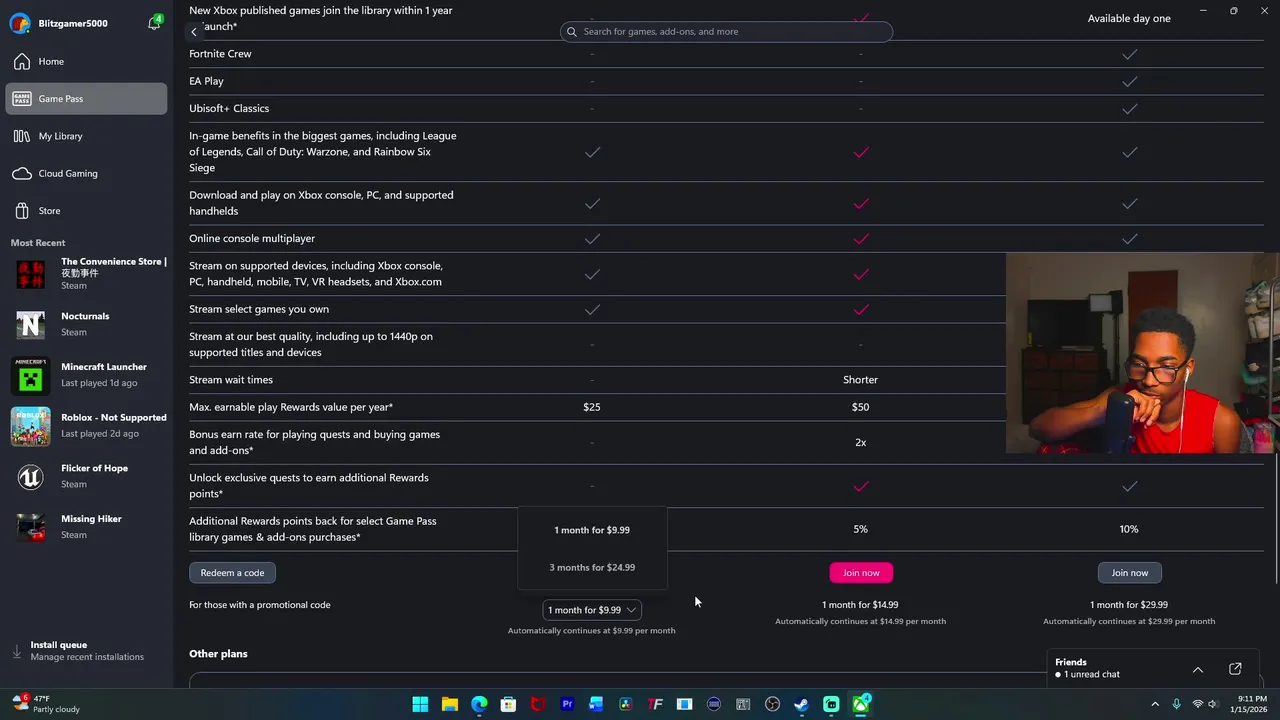Click the EA Play row label
Screen dimensions: 1280x720
(206, 81)
